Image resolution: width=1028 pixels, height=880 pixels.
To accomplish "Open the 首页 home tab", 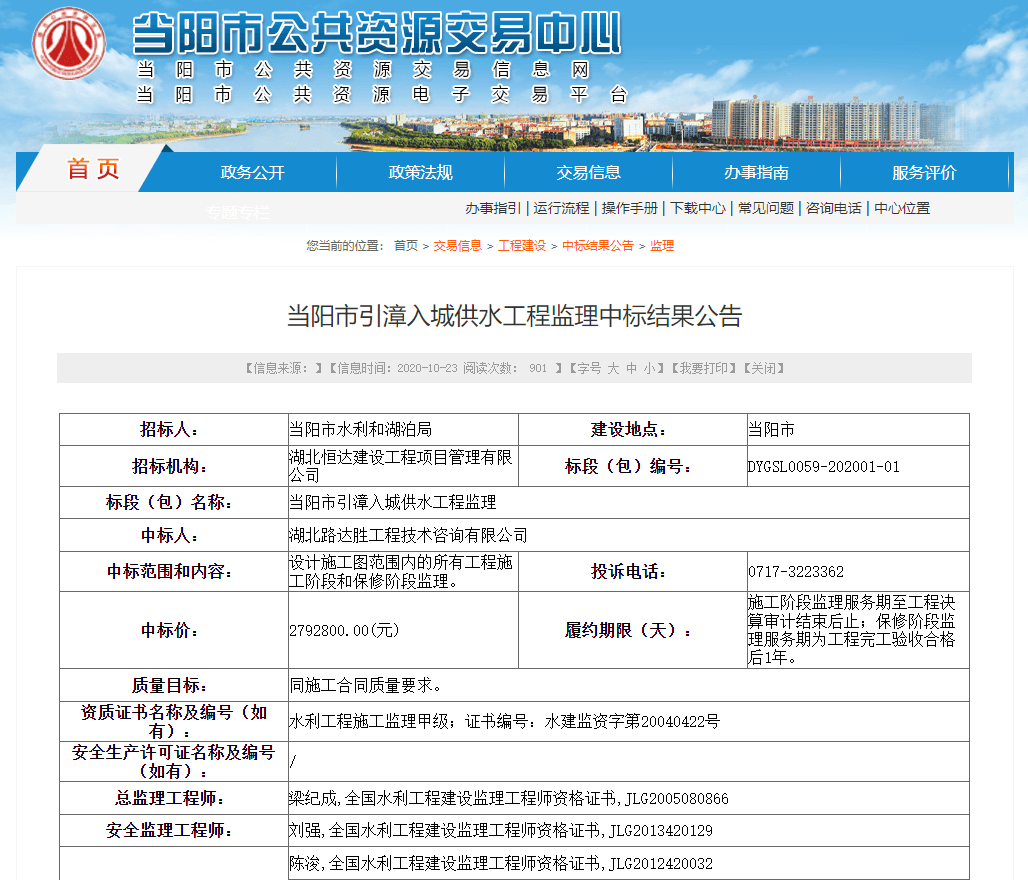I will 93,170.
